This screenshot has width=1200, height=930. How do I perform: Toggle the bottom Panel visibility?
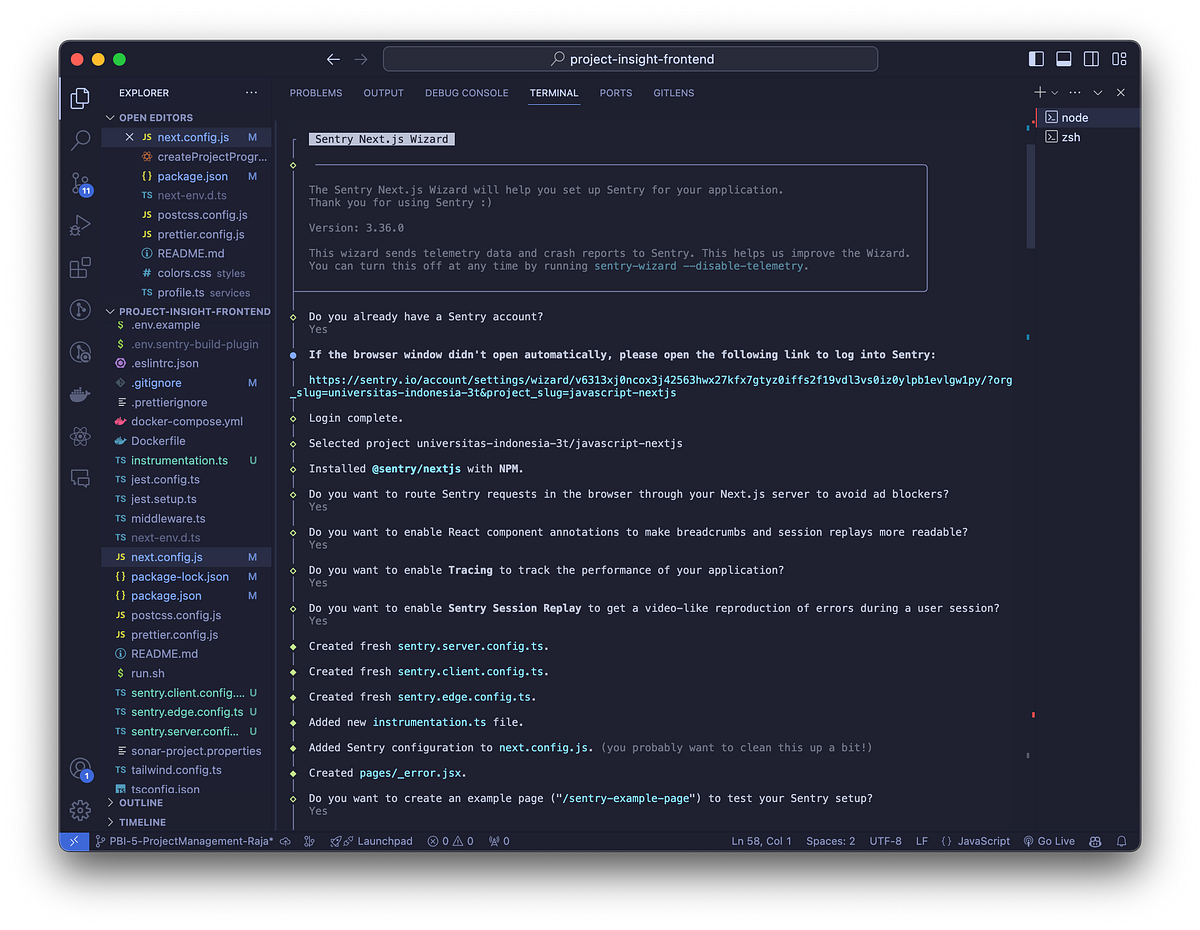(1063, 58)
